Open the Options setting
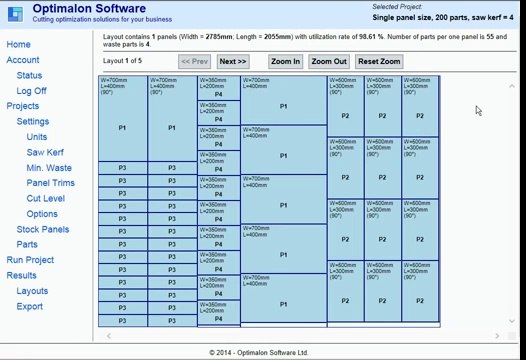Image resolution: width=526 pixels, height=360 pixels. point(42,214)
